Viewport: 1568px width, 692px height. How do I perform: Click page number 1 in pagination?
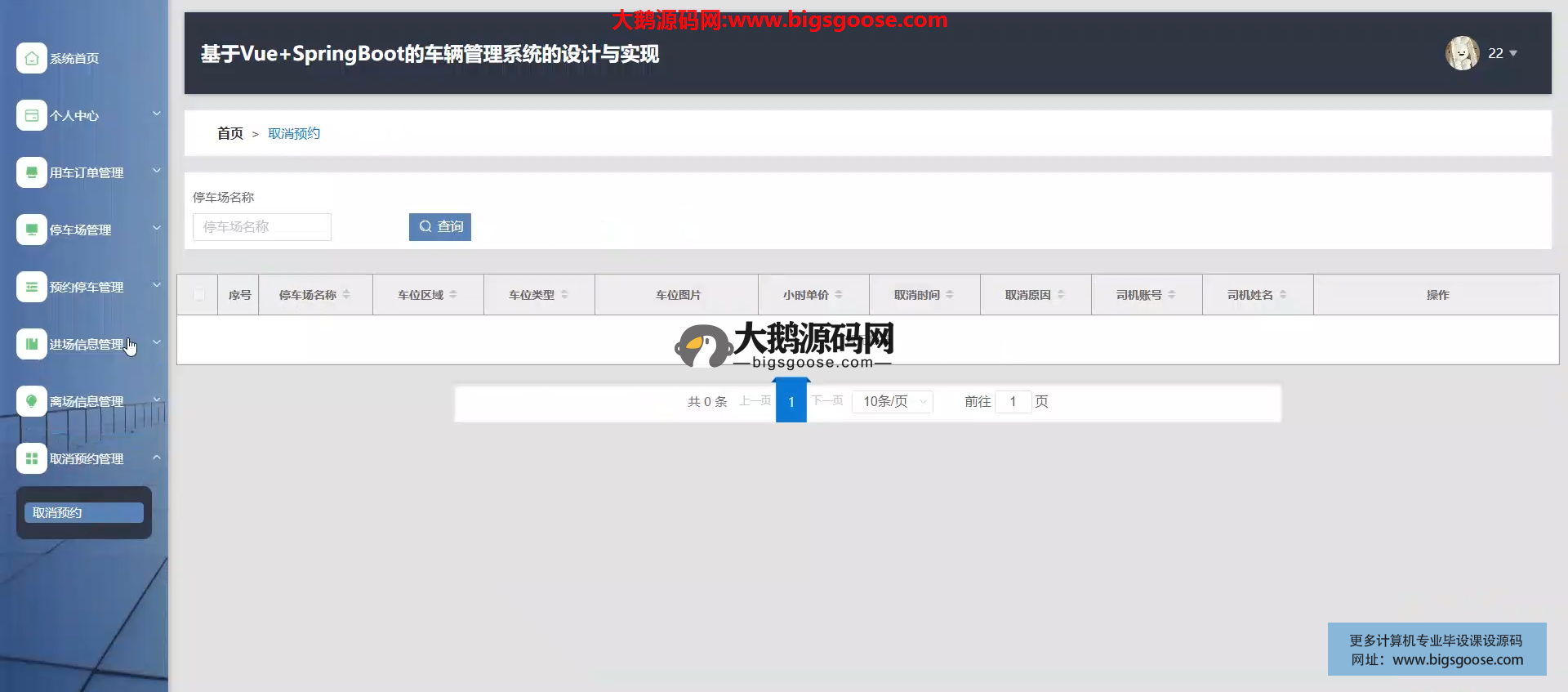(791, 402)
